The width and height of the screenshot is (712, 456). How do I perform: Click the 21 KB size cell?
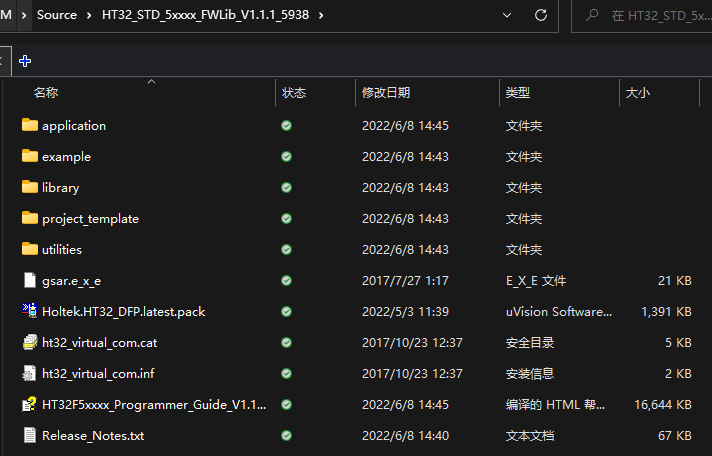pyautogui.click(x=675, y=281)
